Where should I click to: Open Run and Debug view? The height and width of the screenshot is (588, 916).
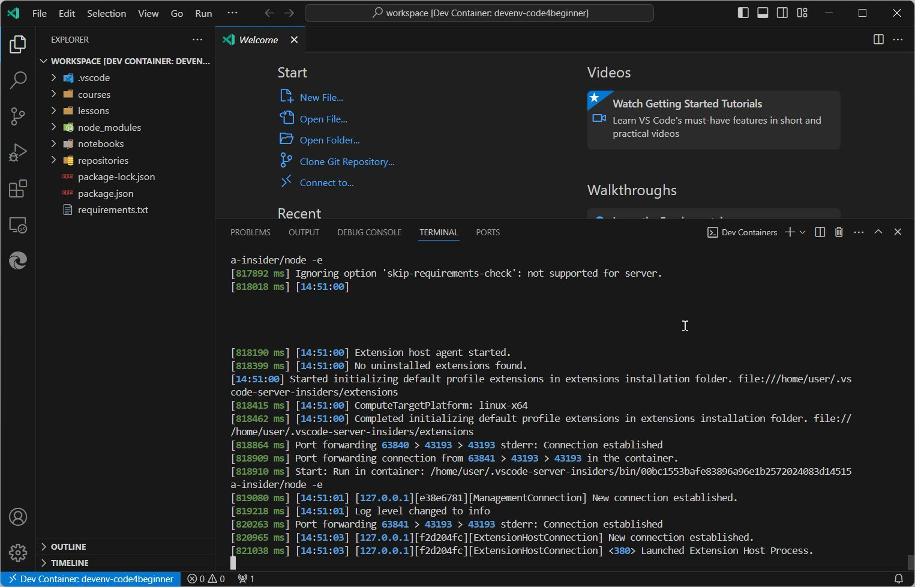coord(18,152)
